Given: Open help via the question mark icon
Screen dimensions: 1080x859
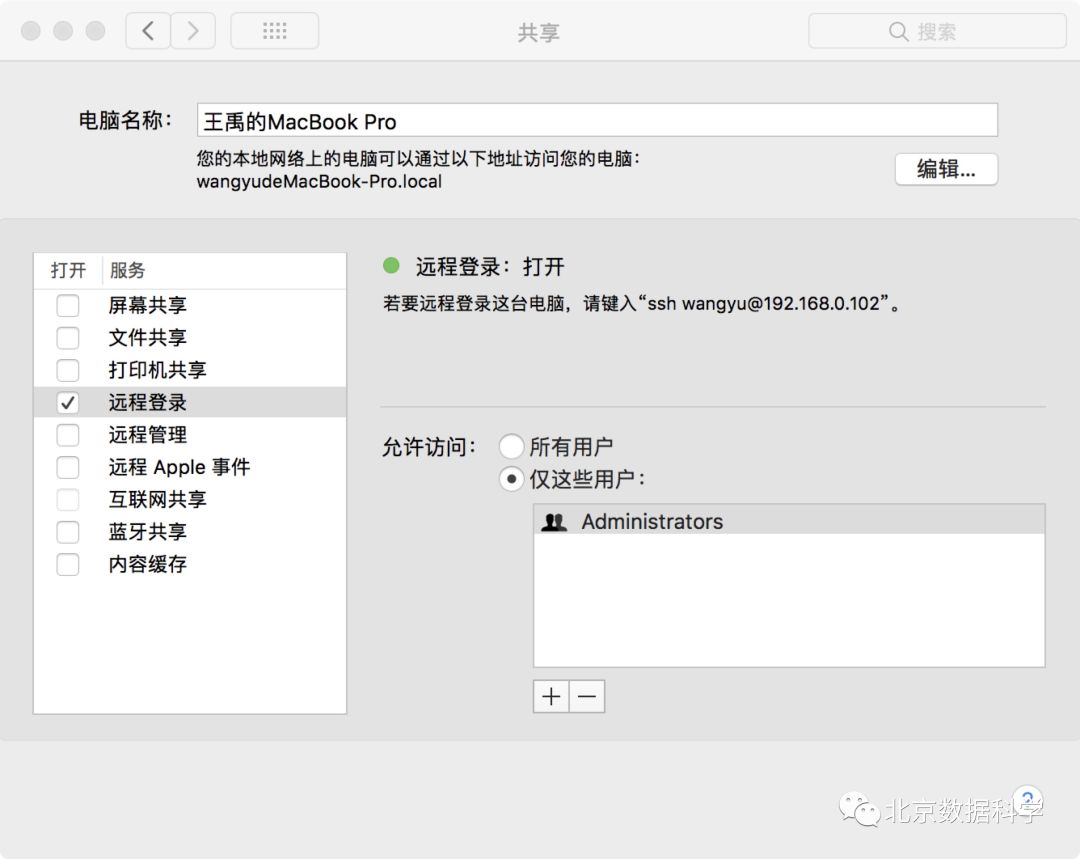Looking at the screenshot, I should click(1029, 800).
